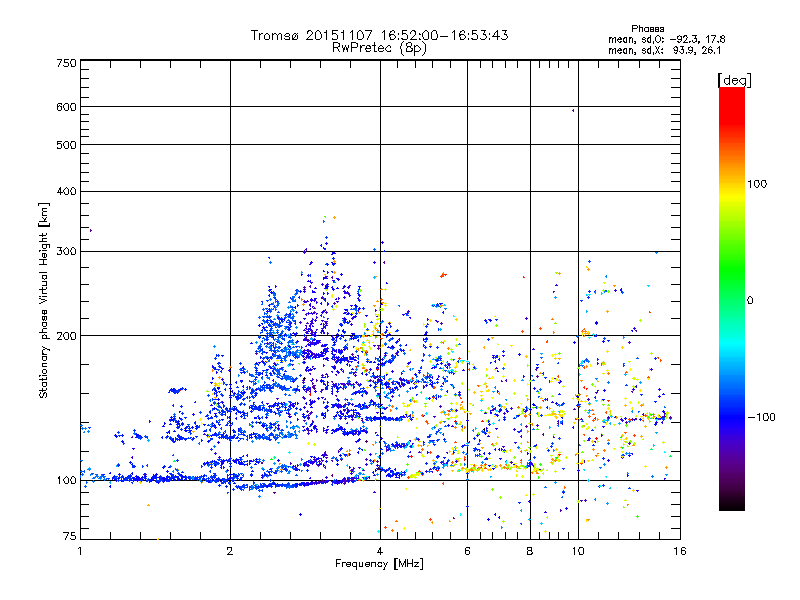Click the 'Stationary phase Virtual Height [km]' axis title

44,301
